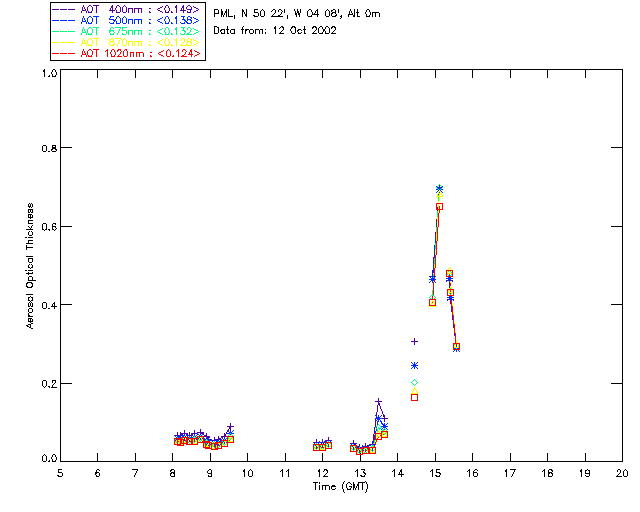
Task: Click the purple plus peak near 13.5 hours
Action: tap(378, 402)
